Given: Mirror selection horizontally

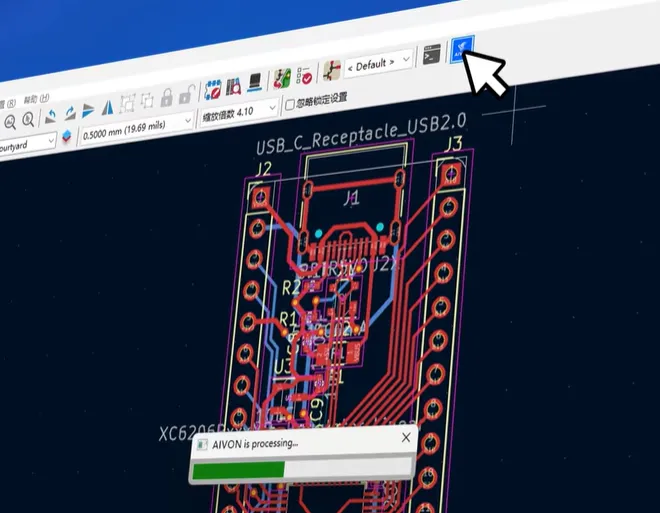Looking at the screenshot, I should (x=108, y=107).
